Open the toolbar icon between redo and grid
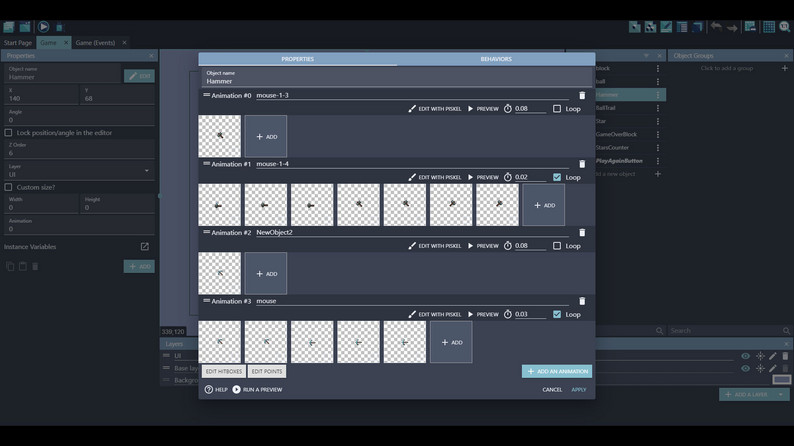The image size is (794, 446). point(750,27)
